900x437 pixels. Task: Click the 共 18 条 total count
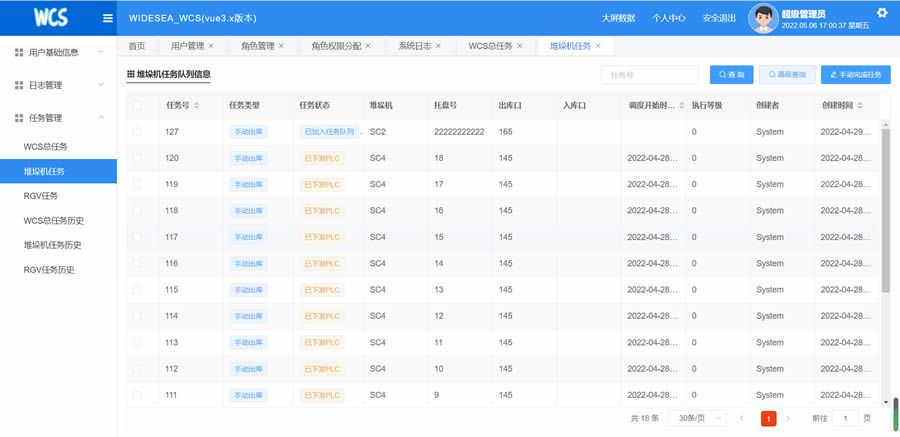tap(645, 419)
